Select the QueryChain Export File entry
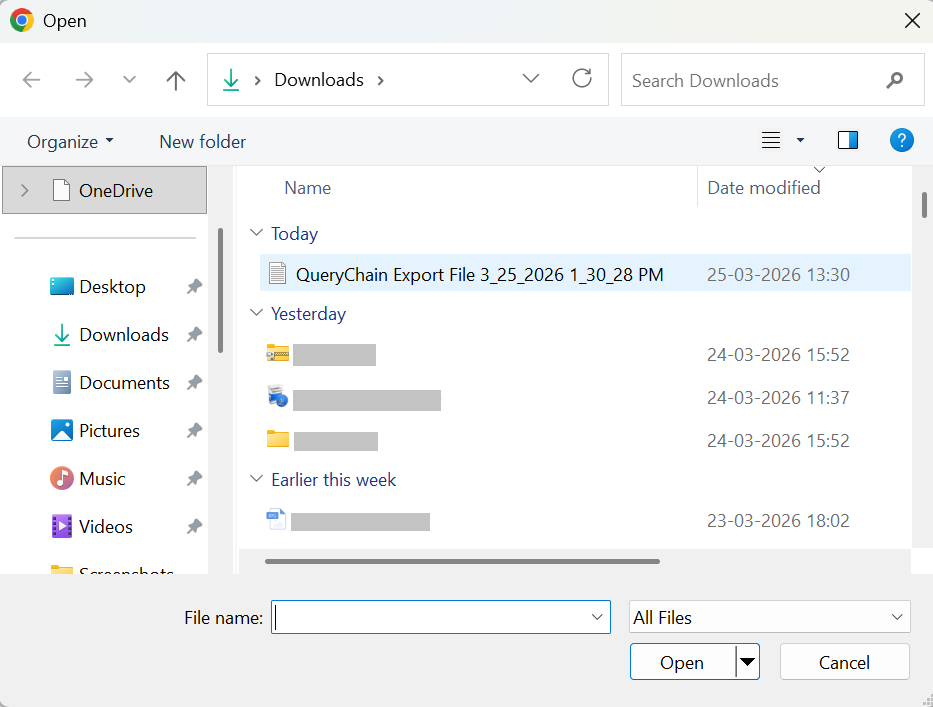The image size is (933, 707). [585, 274]
